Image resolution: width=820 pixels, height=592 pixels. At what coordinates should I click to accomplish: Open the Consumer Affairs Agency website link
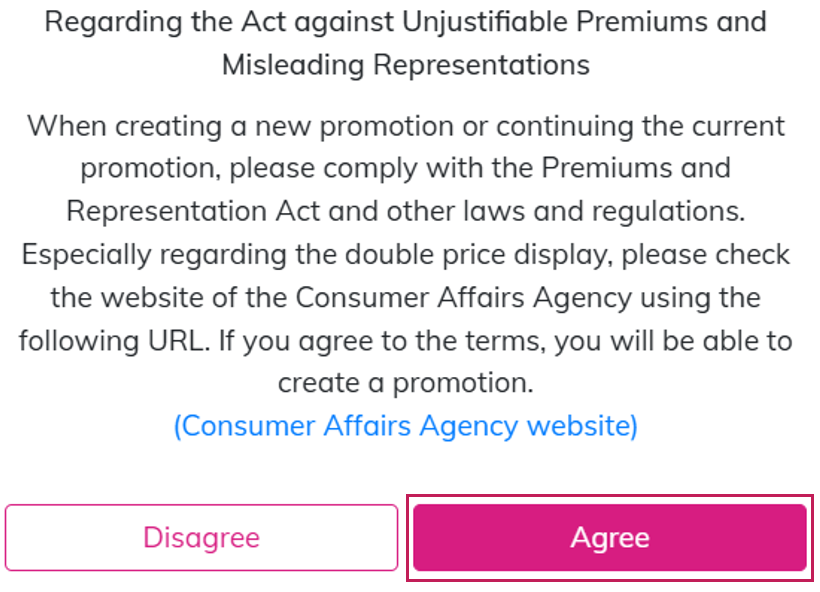[405, 426]
